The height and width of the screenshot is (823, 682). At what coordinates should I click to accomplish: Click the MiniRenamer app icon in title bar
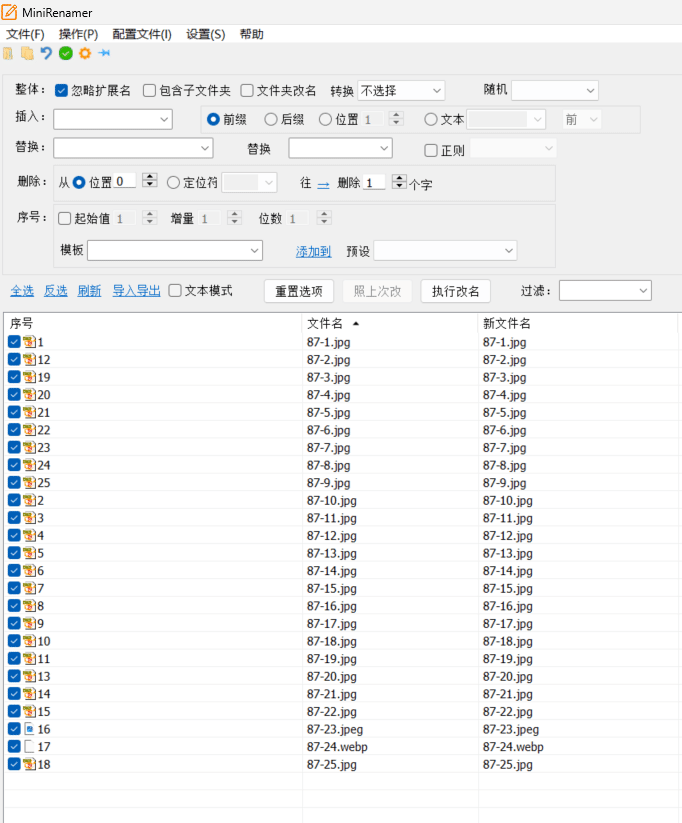[9, 12]
